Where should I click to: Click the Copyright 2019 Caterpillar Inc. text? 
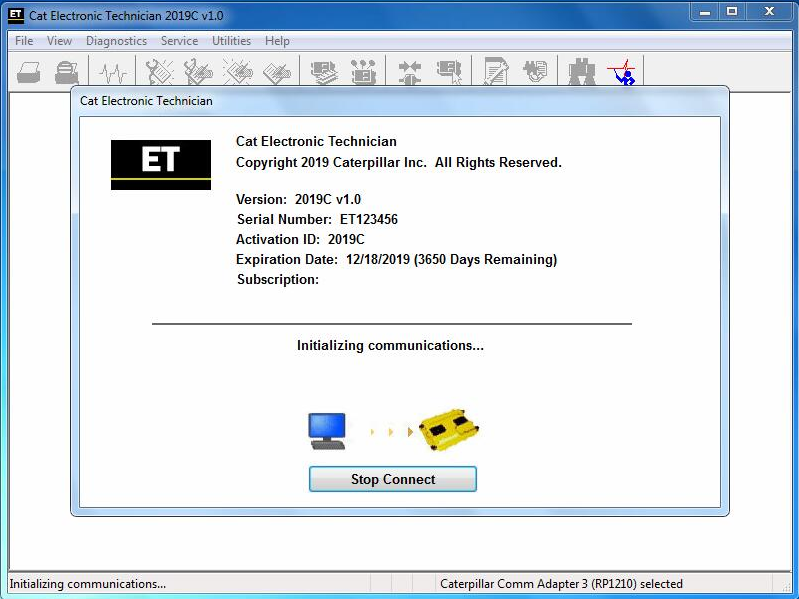tap(398, 162)
